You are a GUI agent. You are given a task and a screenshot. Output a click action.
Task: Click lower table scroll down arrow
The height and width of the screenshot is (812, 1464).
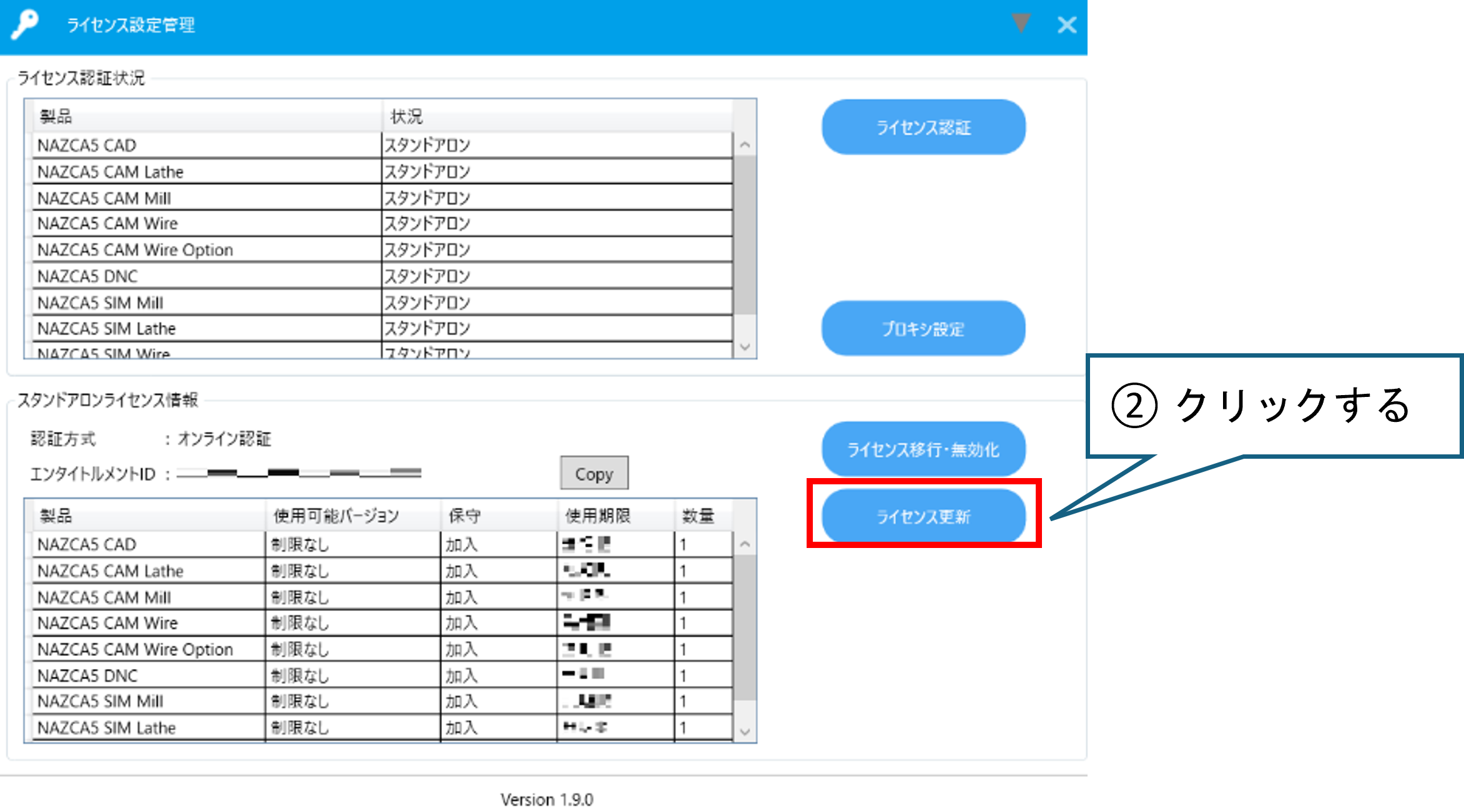click(x=744, y=731)
